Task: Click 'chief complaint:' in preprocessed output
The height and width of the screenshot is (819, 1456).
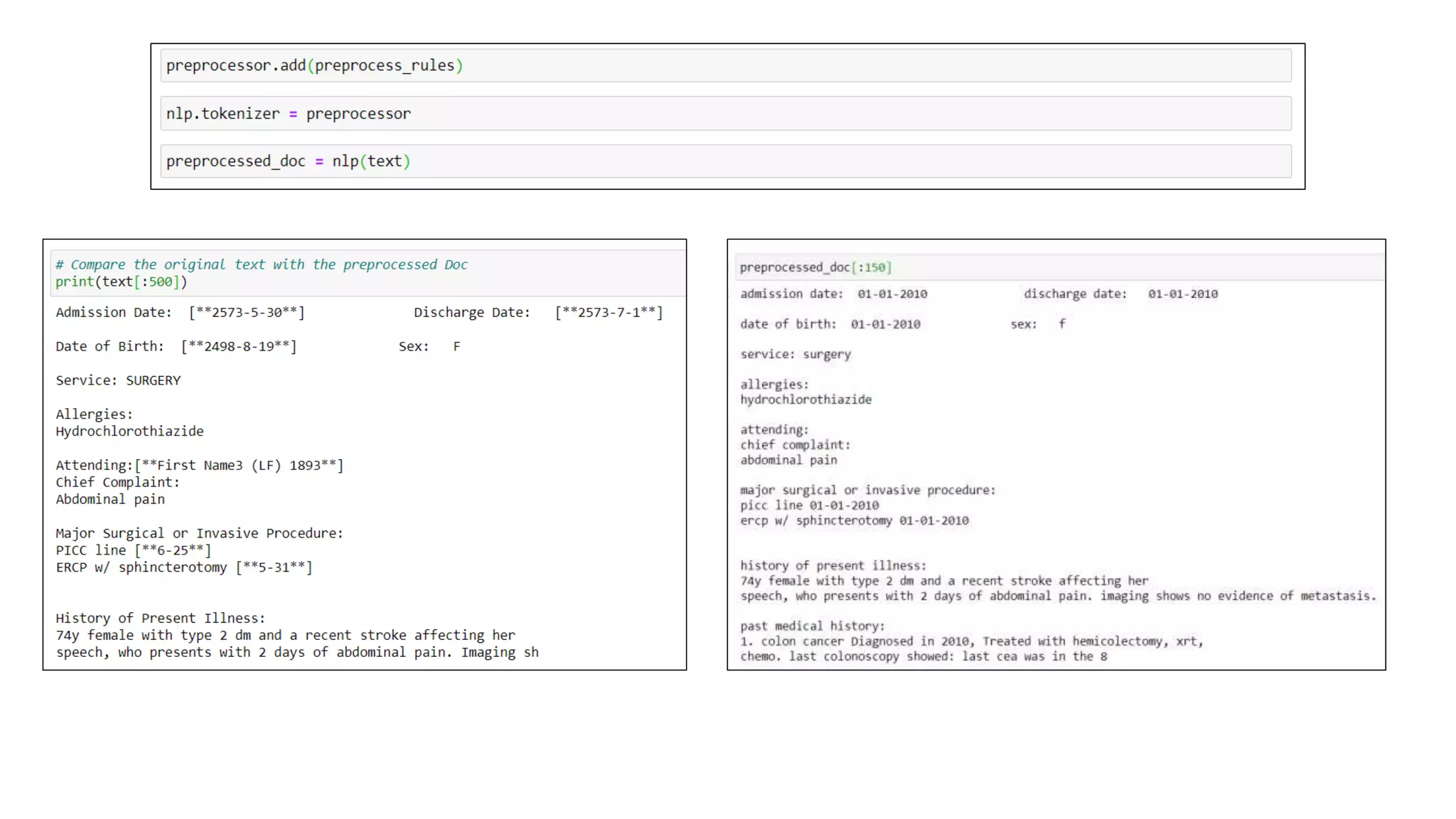Action: pyautogui.click(x=795, y=445)
